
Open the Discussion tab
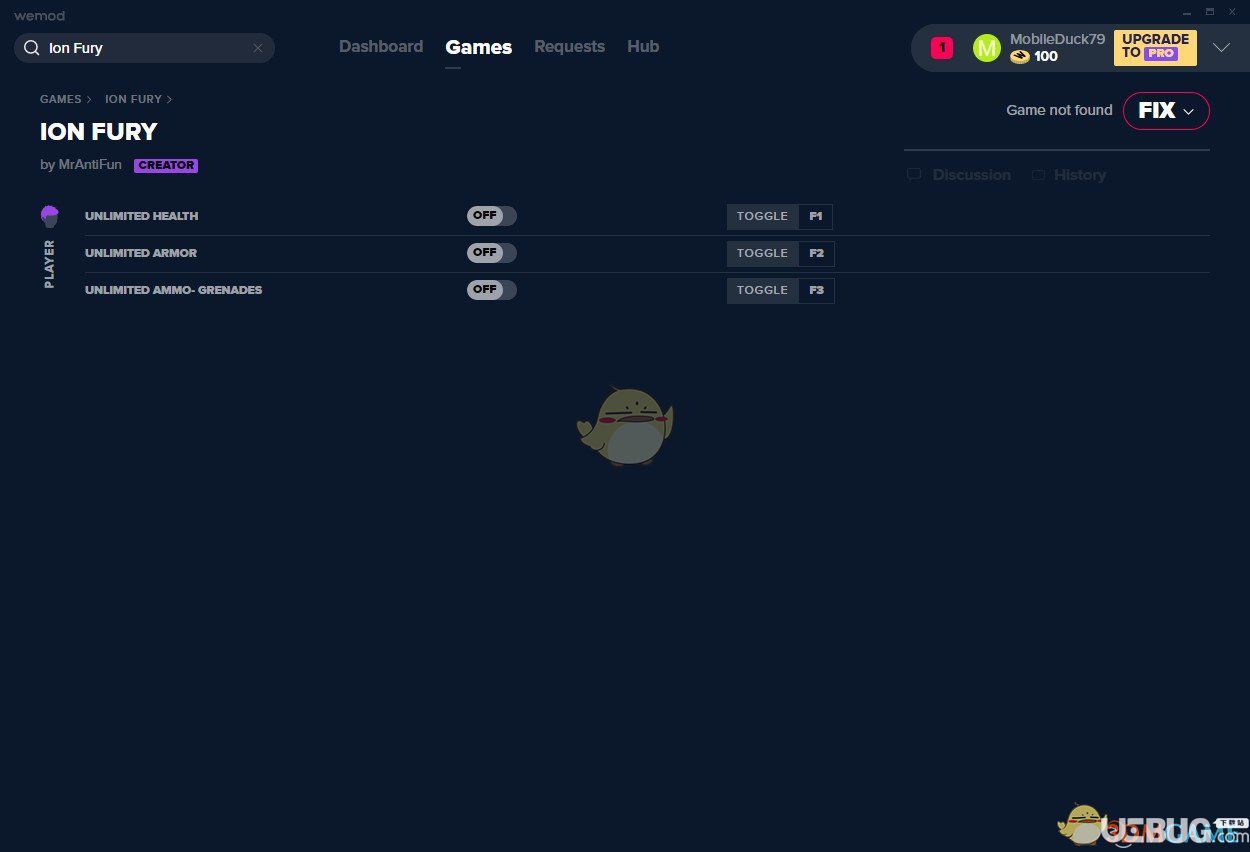click(x=959, y=175)
